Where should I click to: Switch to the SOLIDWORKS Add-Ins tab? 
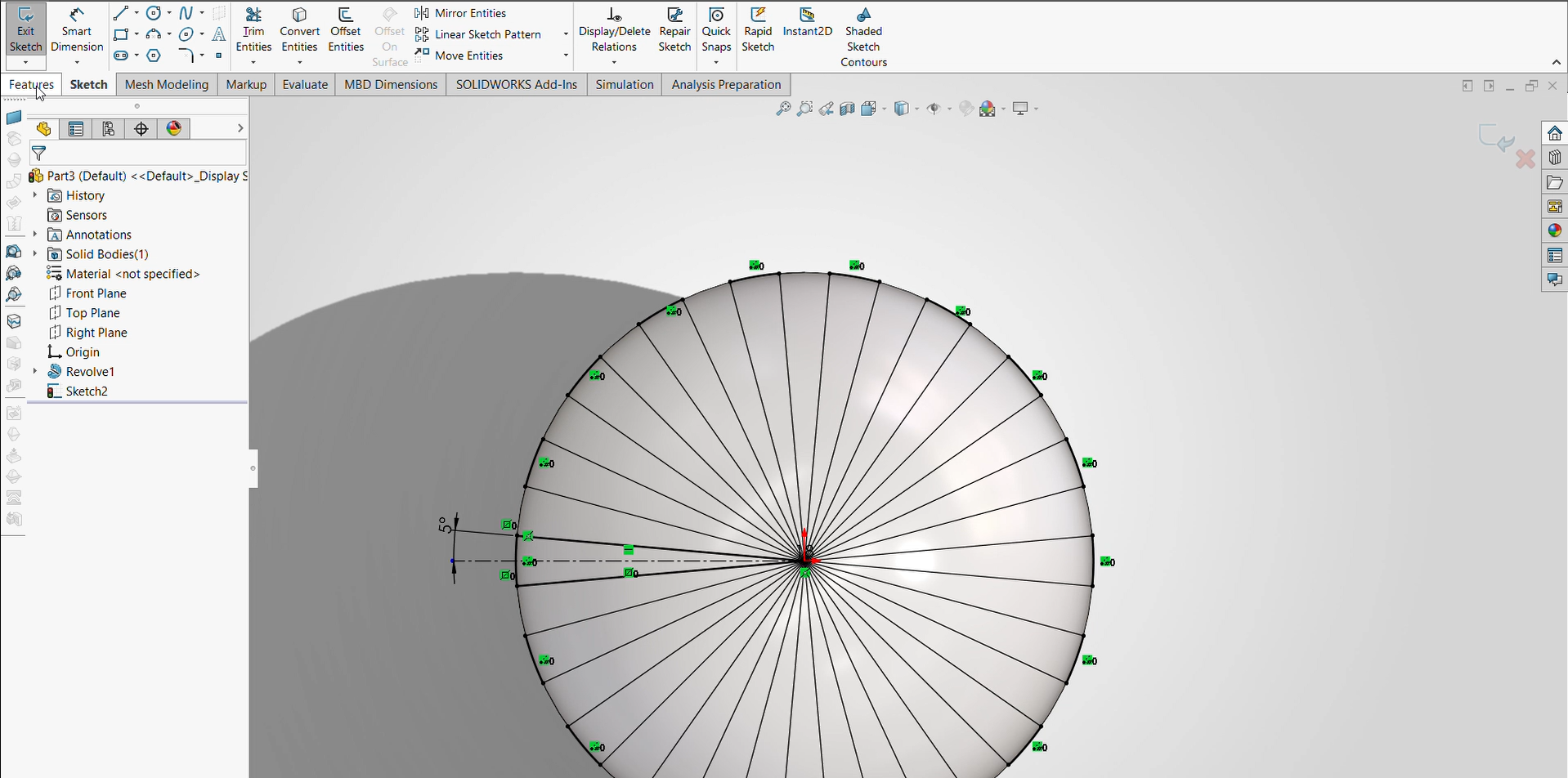(x=517, y=84)
